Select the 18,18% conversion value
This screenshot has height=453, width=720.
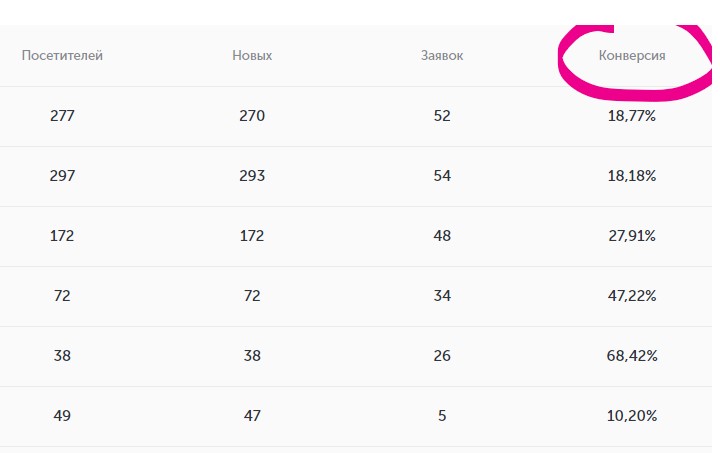[632, 176]
